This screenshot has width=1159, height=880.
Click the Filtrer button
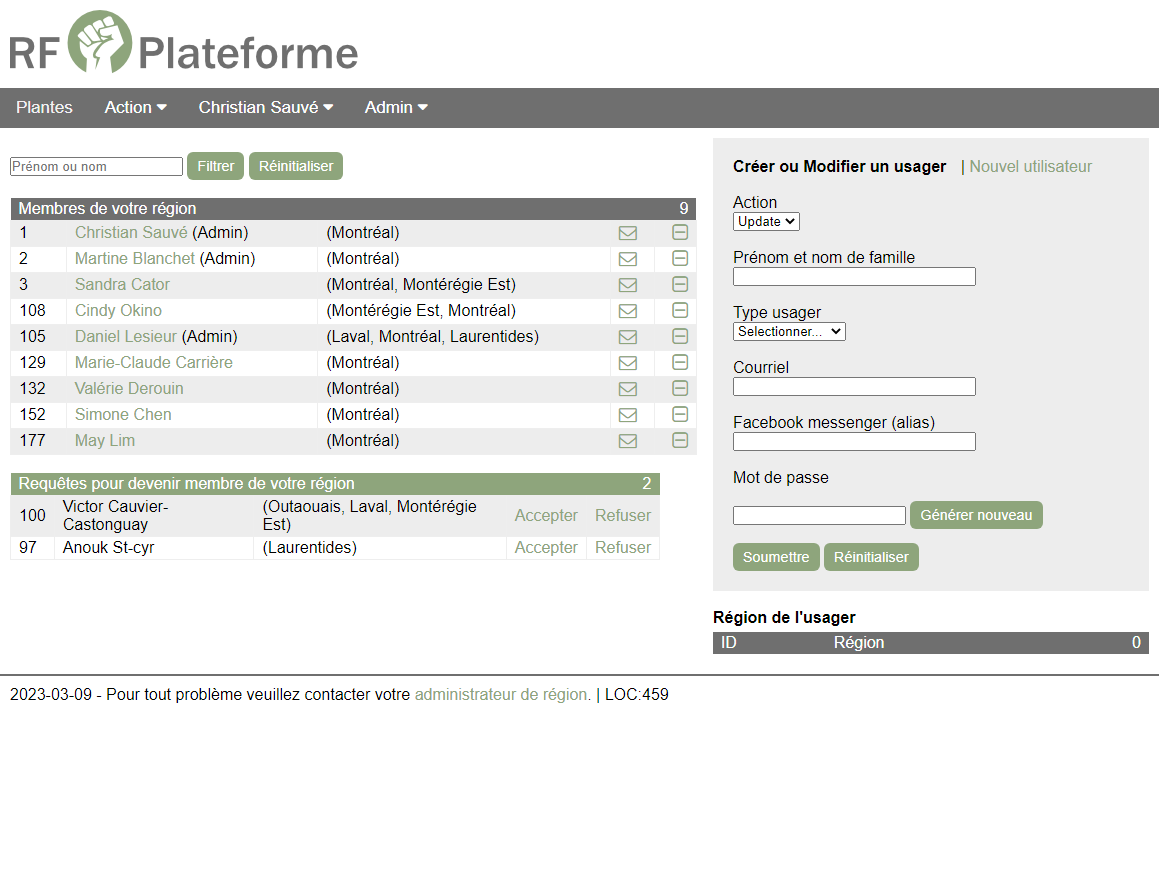[x=215, y=166]
